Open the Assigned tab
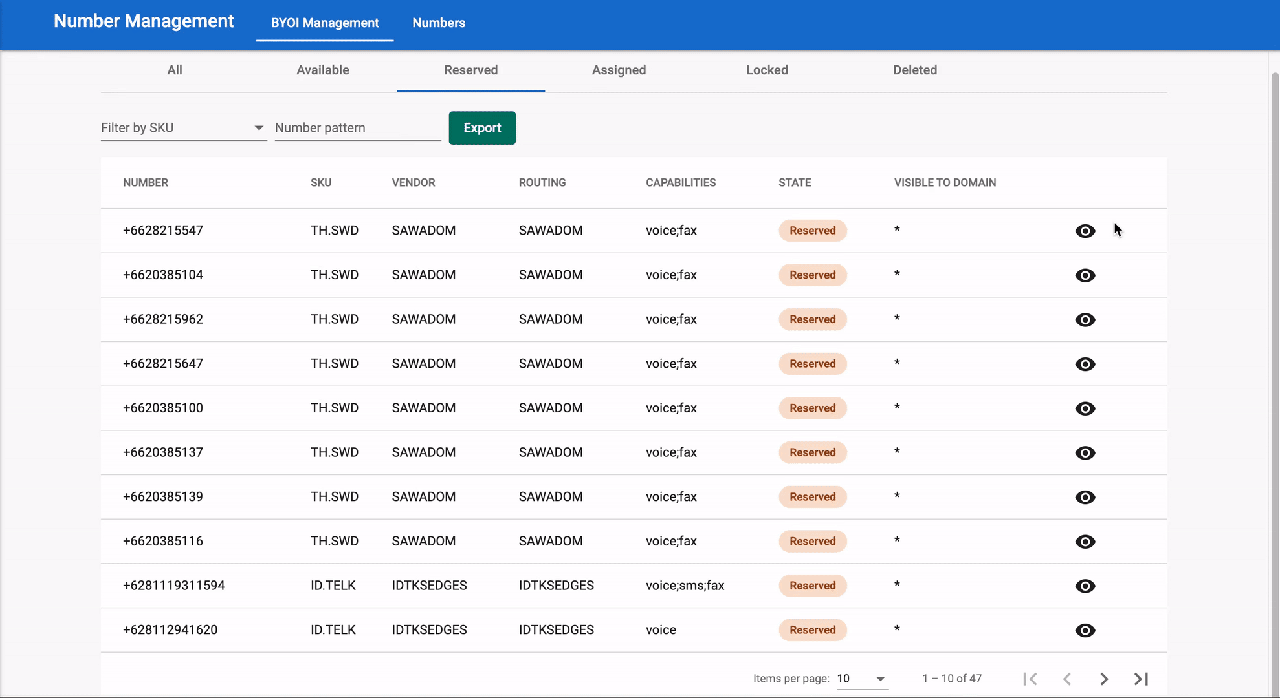Image resolution: width=1280 pixels, height=698 pixels. coord(619,70)
